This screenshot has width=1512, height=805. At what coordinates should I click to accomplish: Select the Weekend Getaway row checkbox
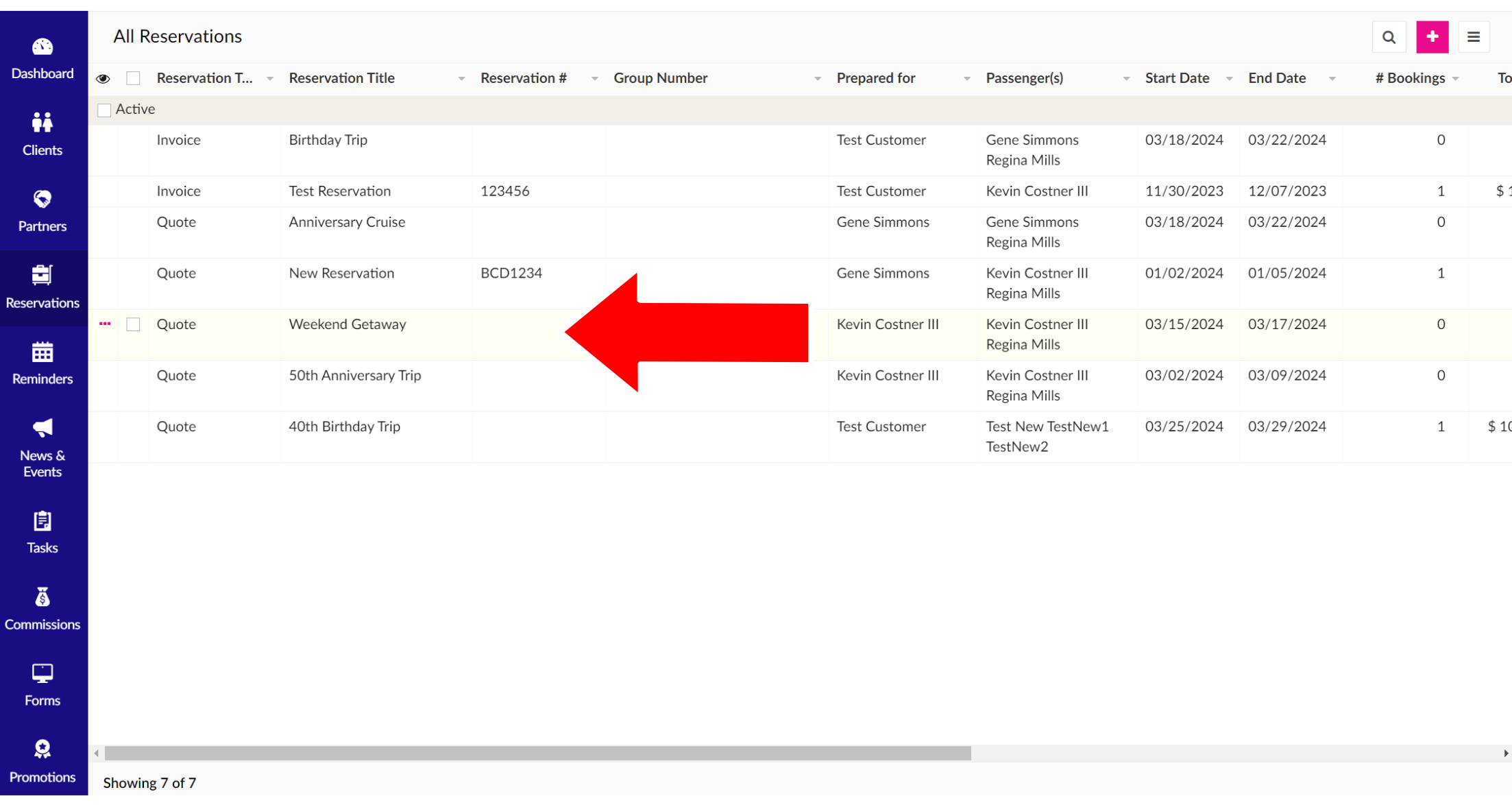134,325
